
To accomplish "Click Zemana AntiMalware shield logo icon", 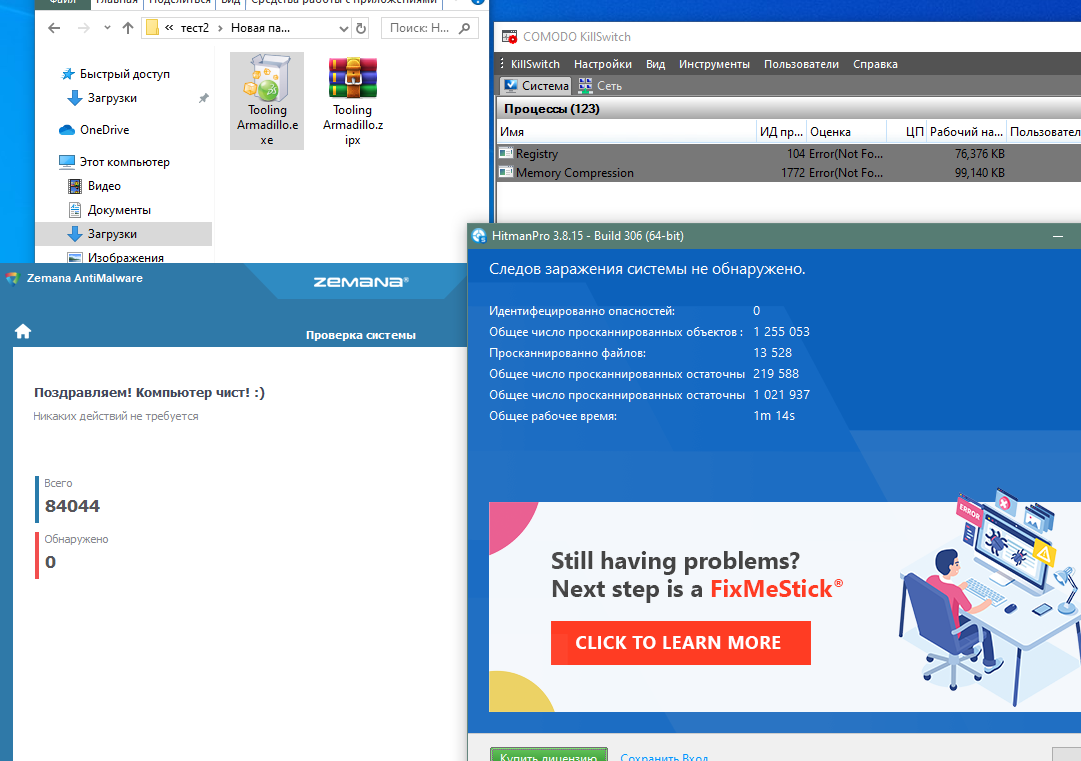I will click(x=12, y=278).
